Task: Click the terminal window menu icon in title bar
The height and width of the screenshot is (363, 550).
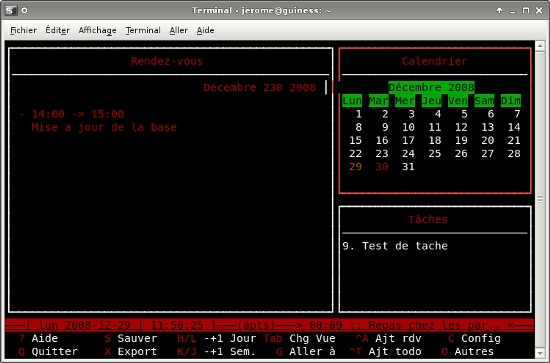Action: click(x=11, y=10)
